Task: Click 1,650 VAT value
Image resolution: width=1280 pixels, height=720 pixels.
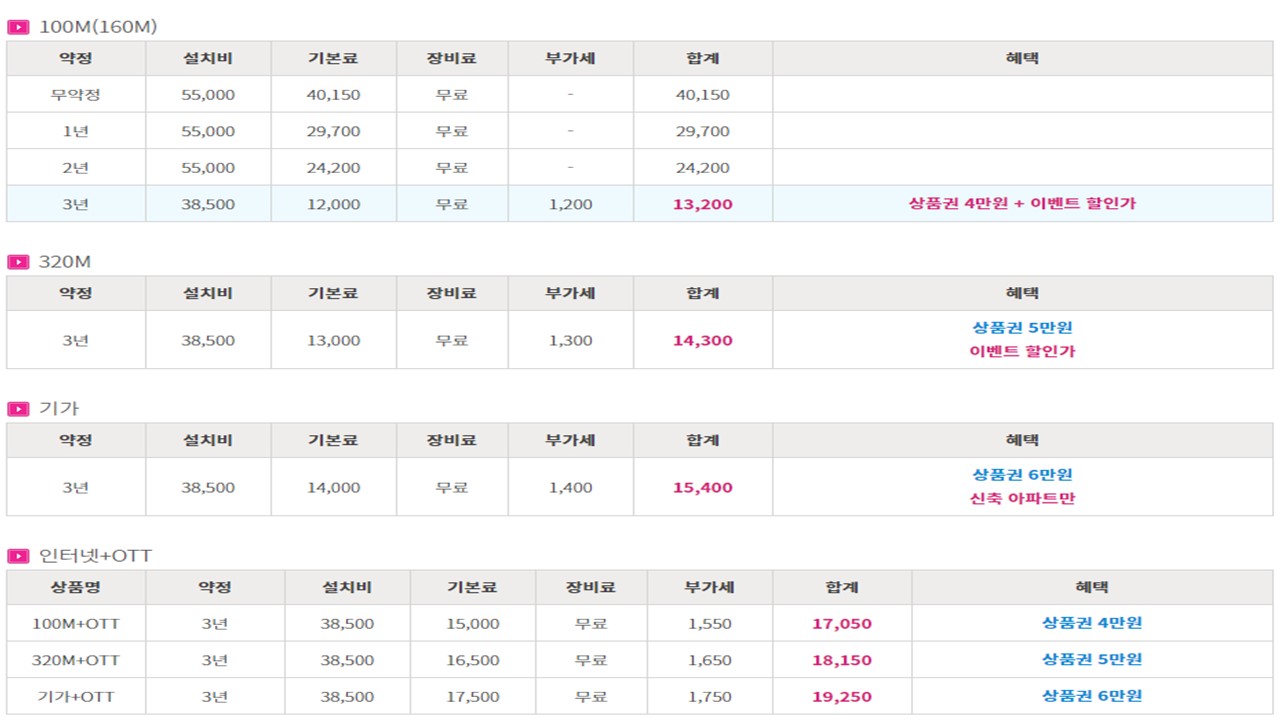Action: tap(710, 660)
